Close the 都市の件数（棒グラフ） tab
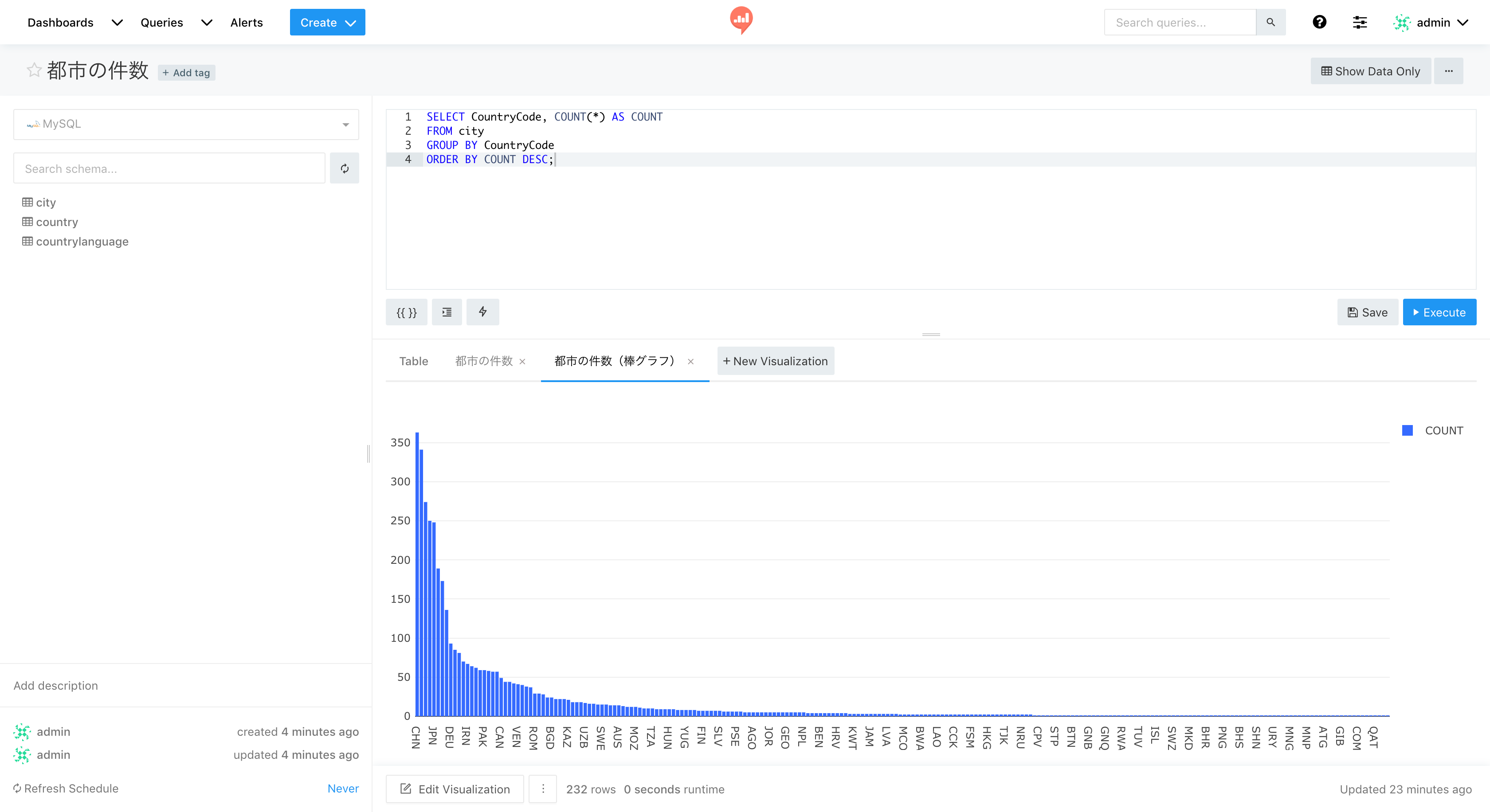 point(690,362)
